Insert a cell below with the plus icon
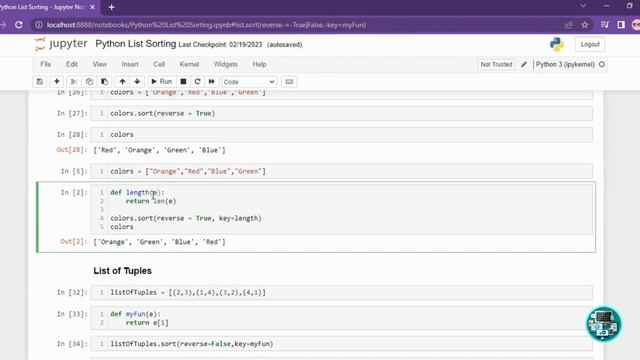 pyautogui.click(x=57, y=82)
